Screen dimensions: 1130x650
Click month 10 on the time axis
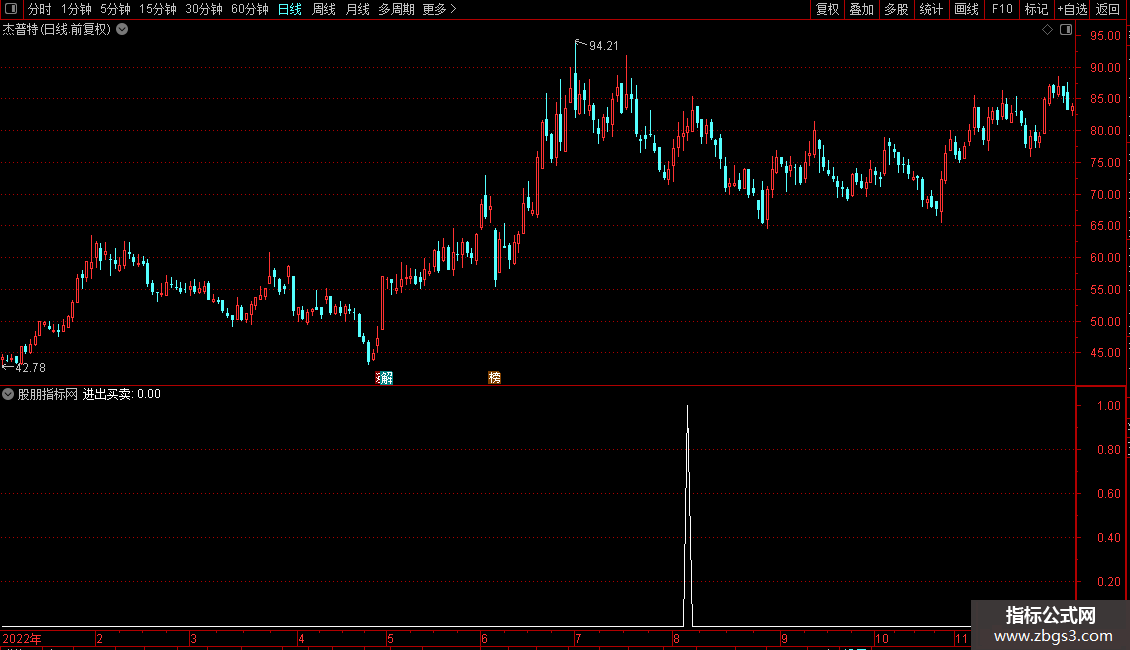pyautogui.click(x=881, y=638)
